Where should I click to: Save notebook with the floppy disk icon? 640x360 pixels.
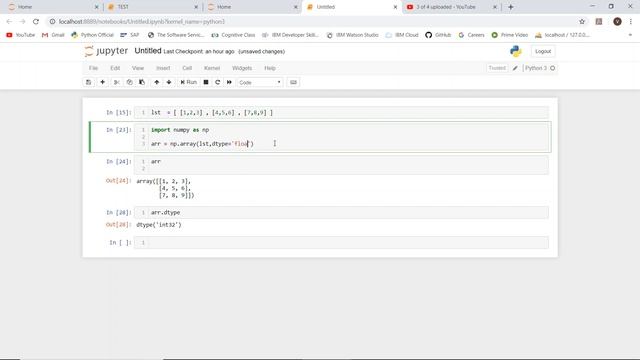click(x=89, y=82)
